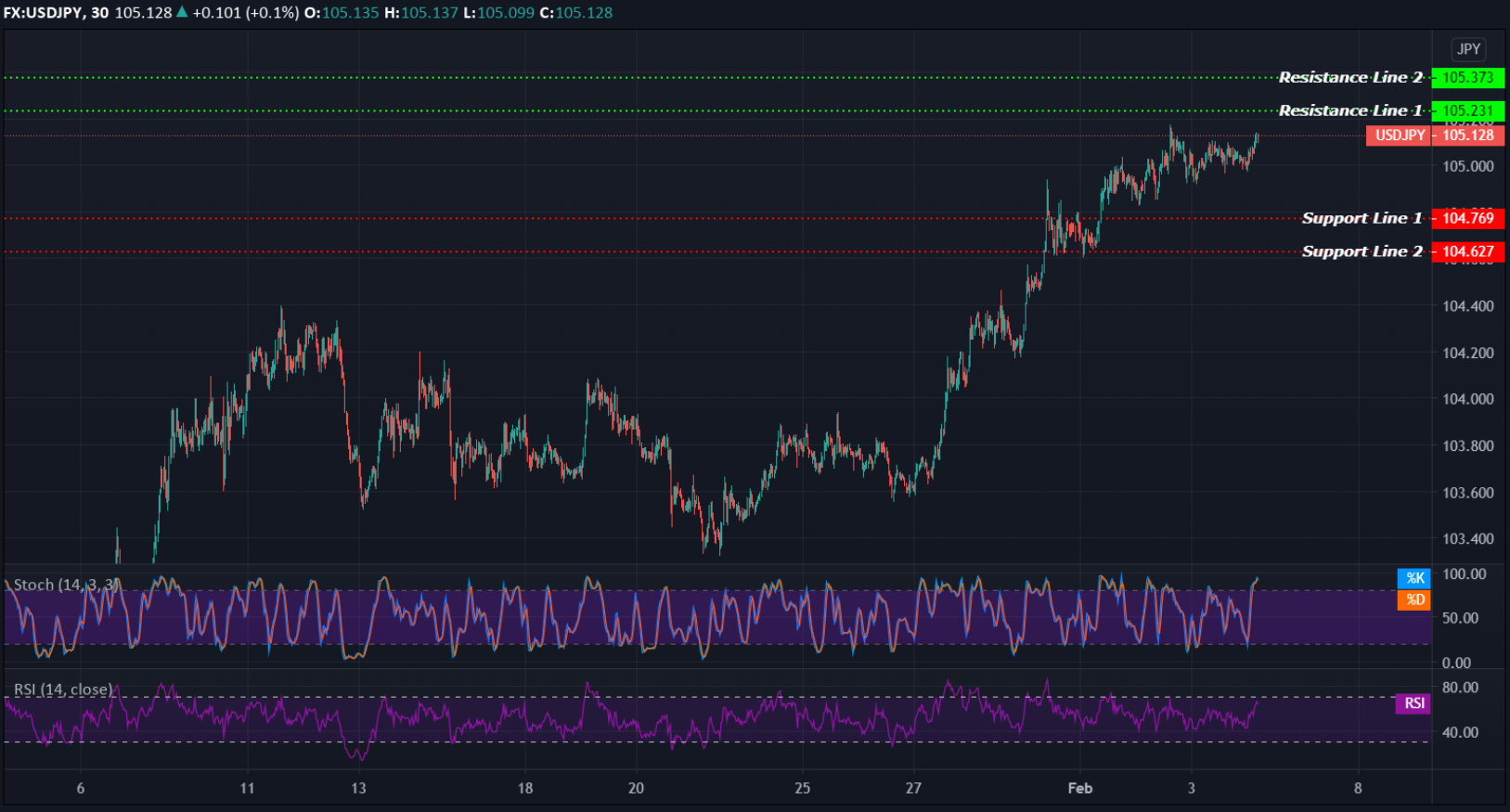Select the Support Line 1 text label
The image size is (1510, 812).
coord(1362,218)
